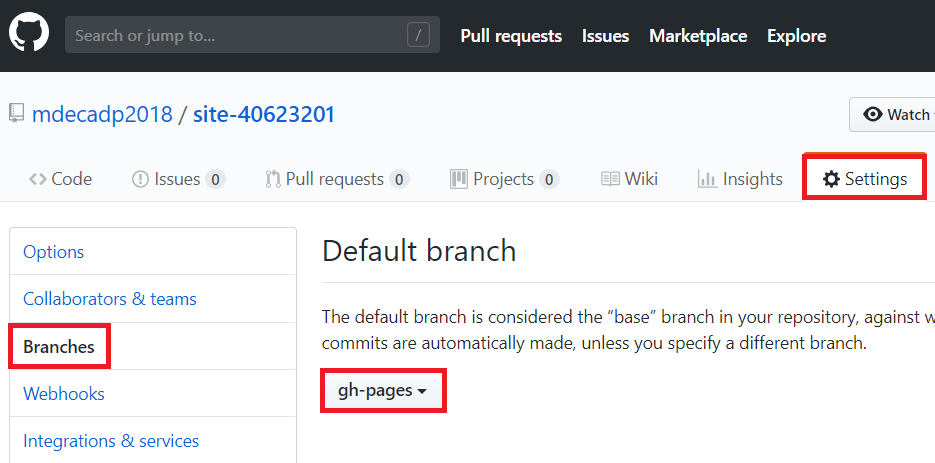Open the mdecadp2018 owner page
This screenshot has width=935, height=463.
click(102, 114)
